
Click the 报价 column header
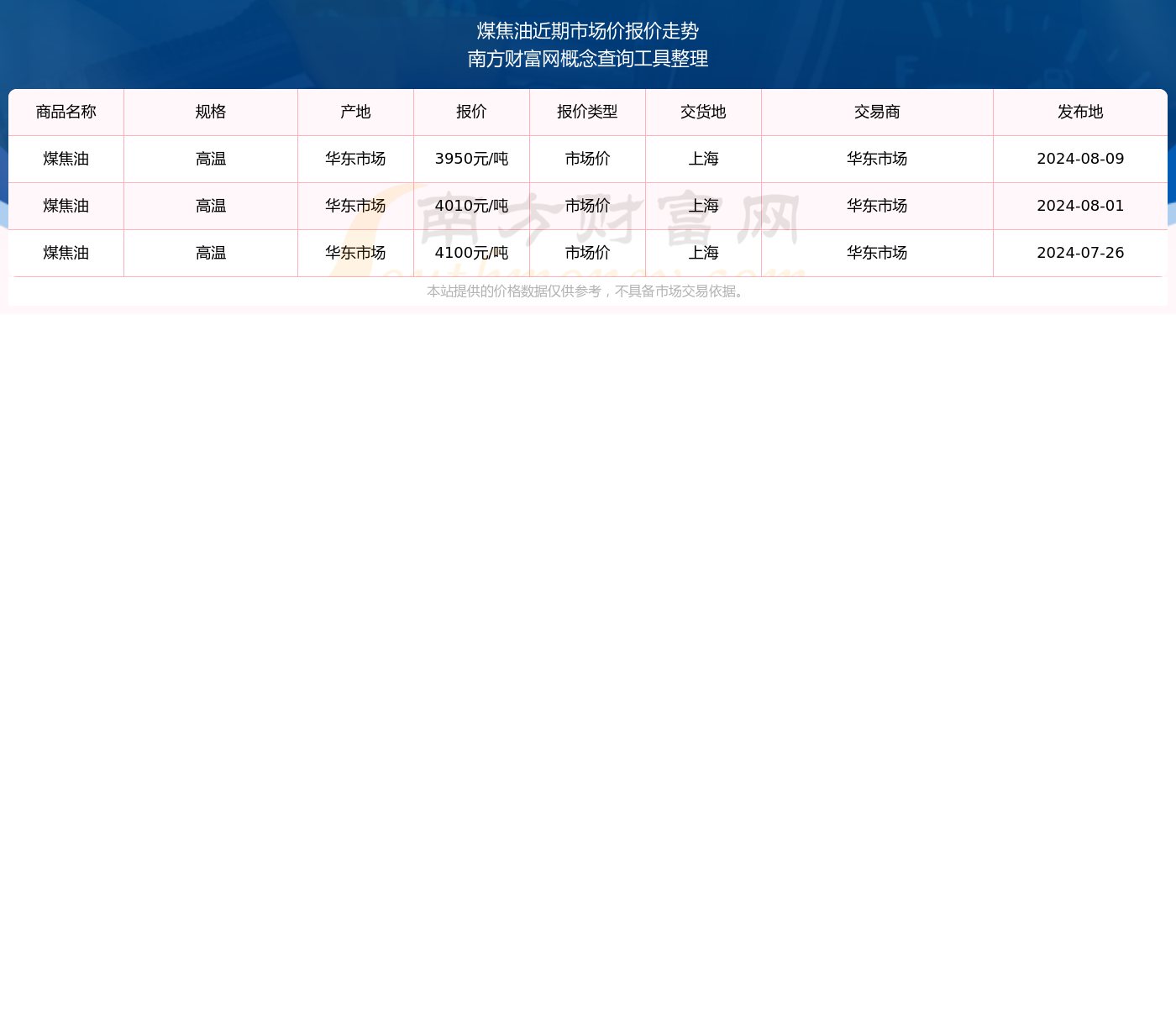471,113
